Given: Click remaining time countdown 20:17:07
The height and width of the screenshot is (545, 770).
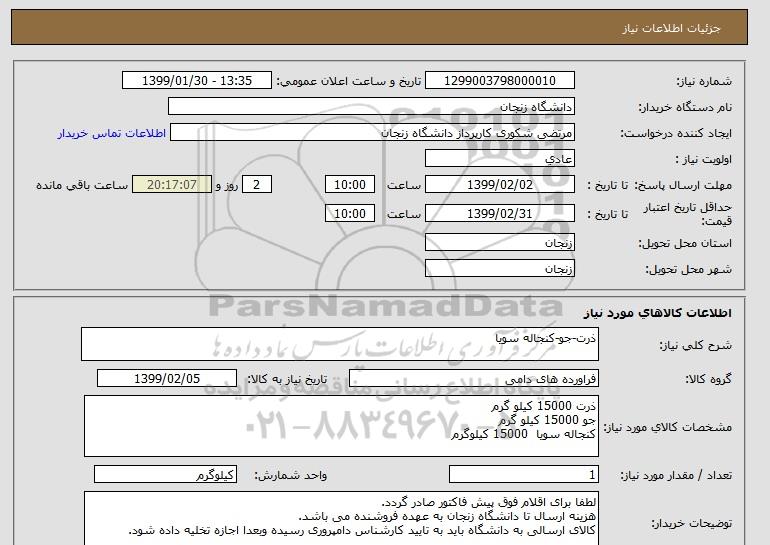Looking at the screenshot, I should [x=172, y=185].
